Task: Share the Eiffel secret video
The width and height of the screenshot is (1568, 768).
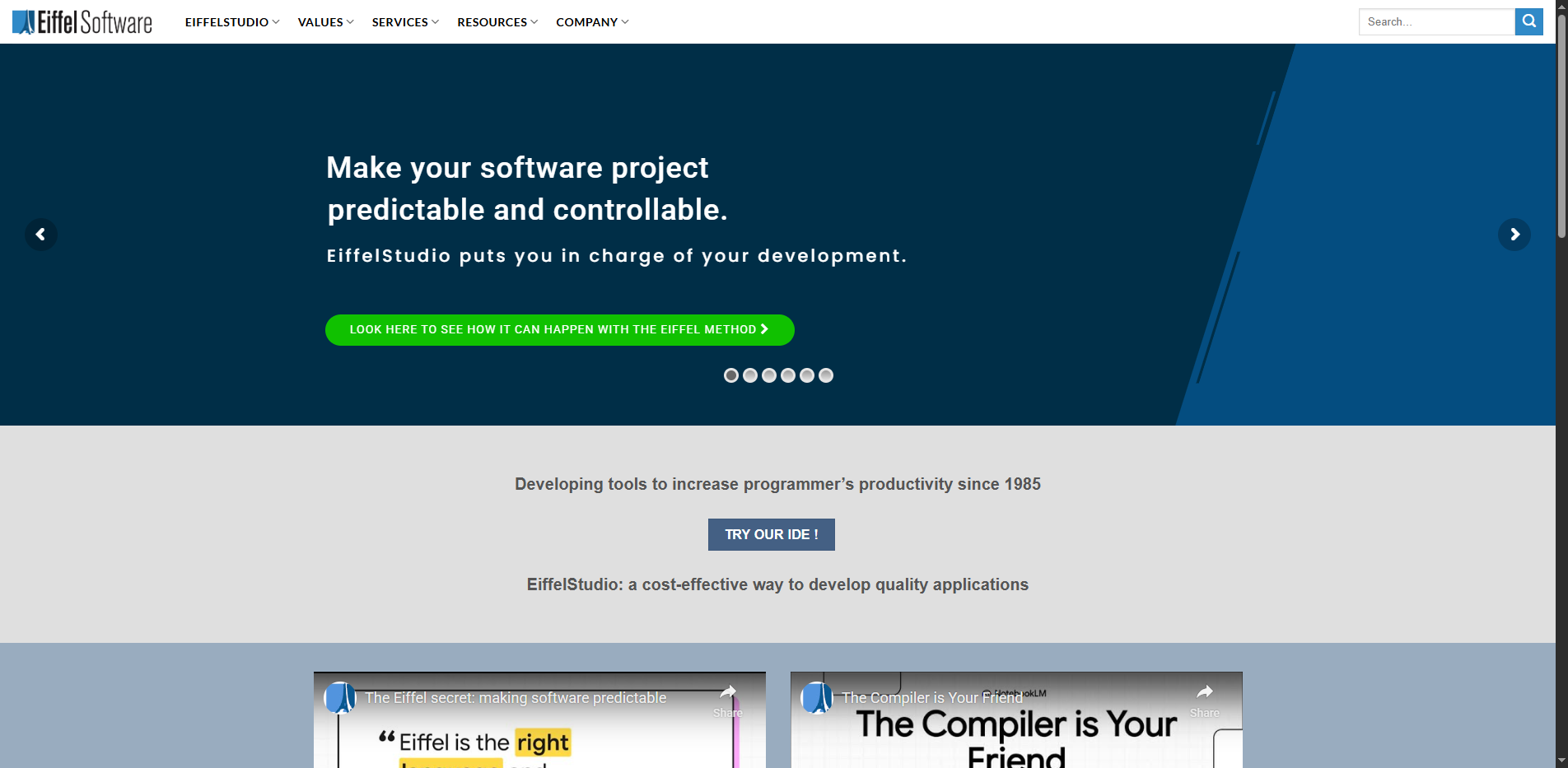Action: pyautogui.click(x=728, y=700)
